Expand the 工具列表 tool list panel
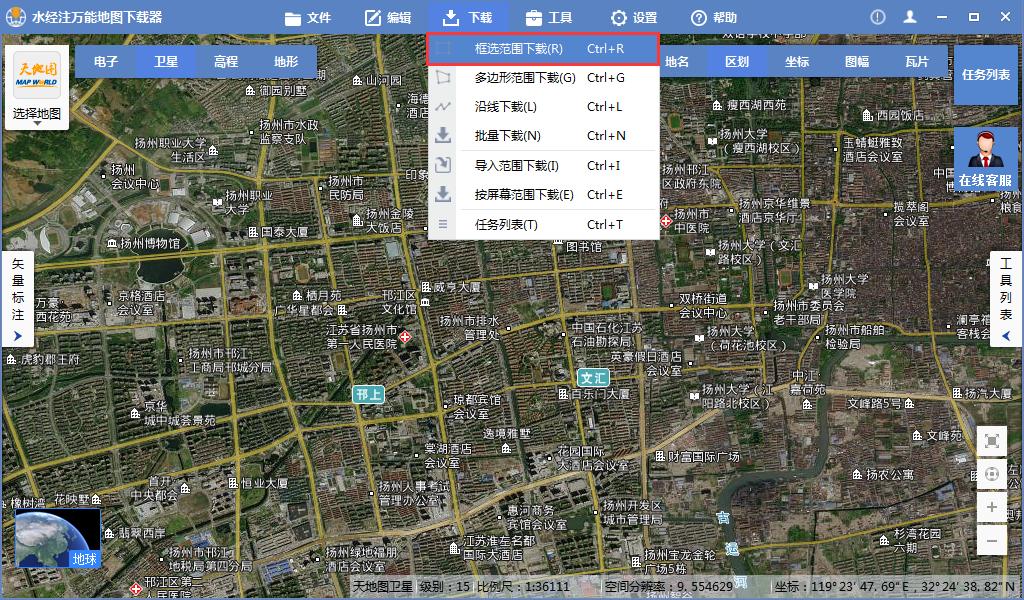Screen dimensions: 1024x600 coord(1006,299)
